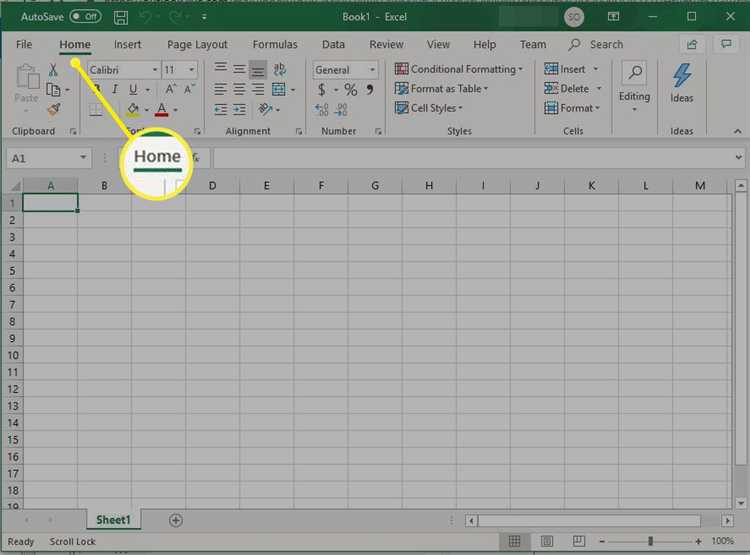Click the Copy icon in Clipboard group
750x555 pixels.
pos(53,89)
